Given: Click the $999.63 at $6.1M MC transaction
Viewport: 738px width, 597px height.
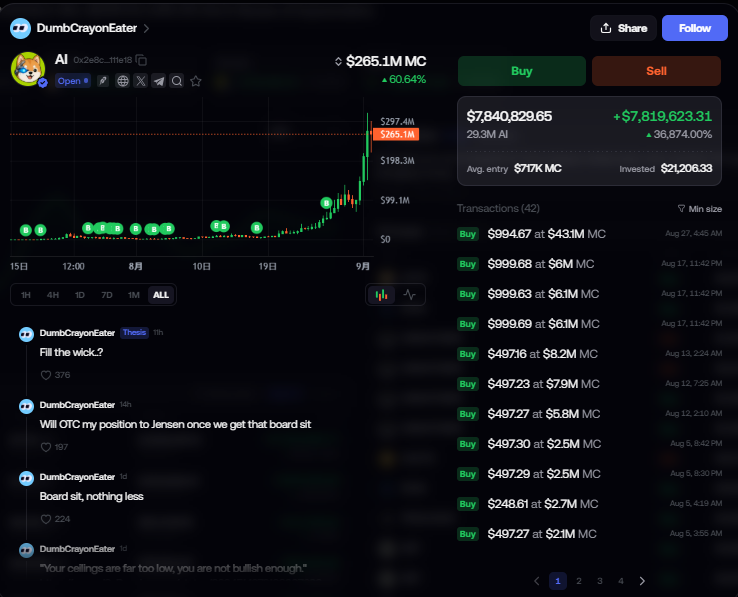Looking at the screenshot, I should pyautogui.click(x=589, y=294).
